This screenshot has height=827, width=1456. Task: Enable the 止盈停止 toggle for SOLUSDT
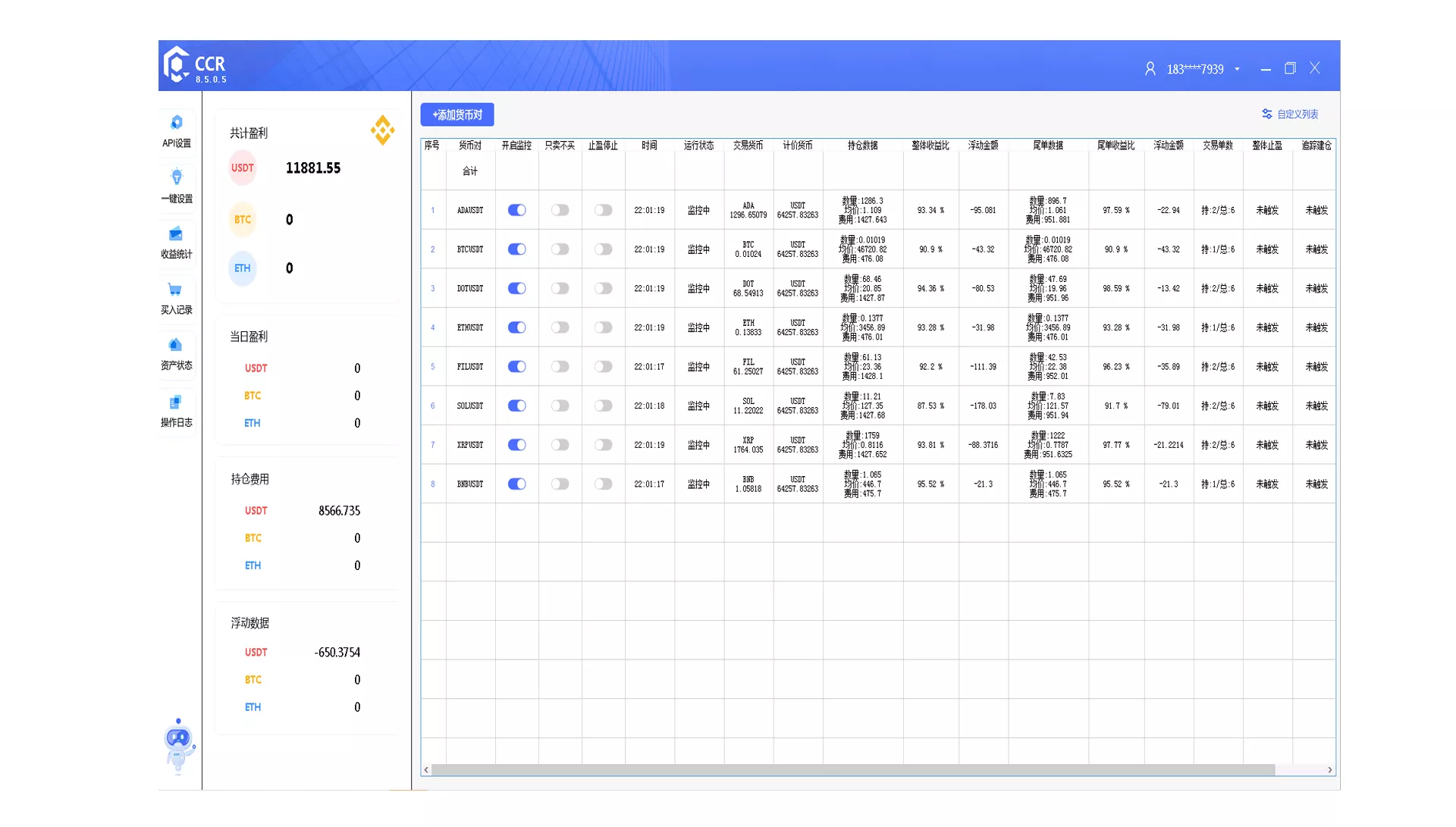pos(603,406)
